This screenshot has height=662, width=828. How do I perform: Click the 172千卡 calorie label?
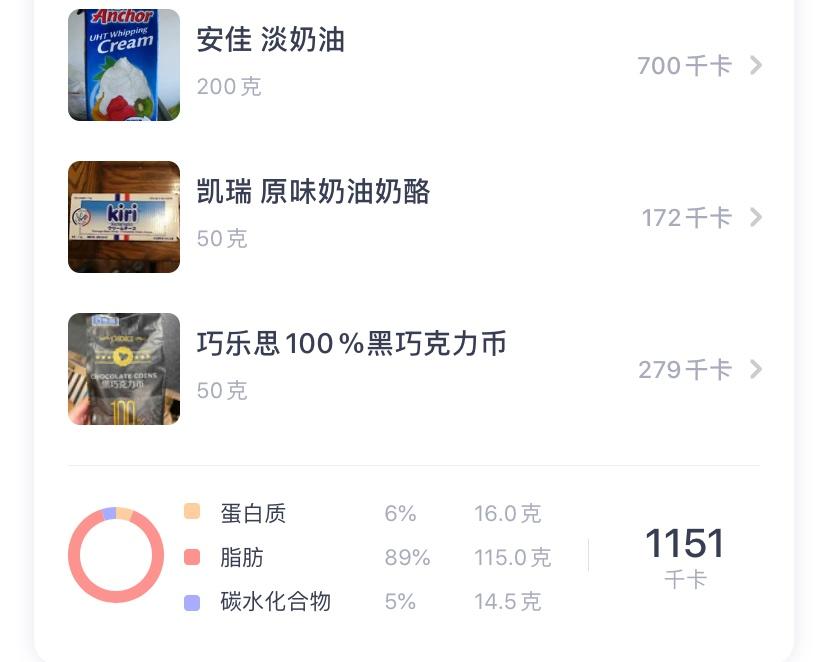click(685, 217)
